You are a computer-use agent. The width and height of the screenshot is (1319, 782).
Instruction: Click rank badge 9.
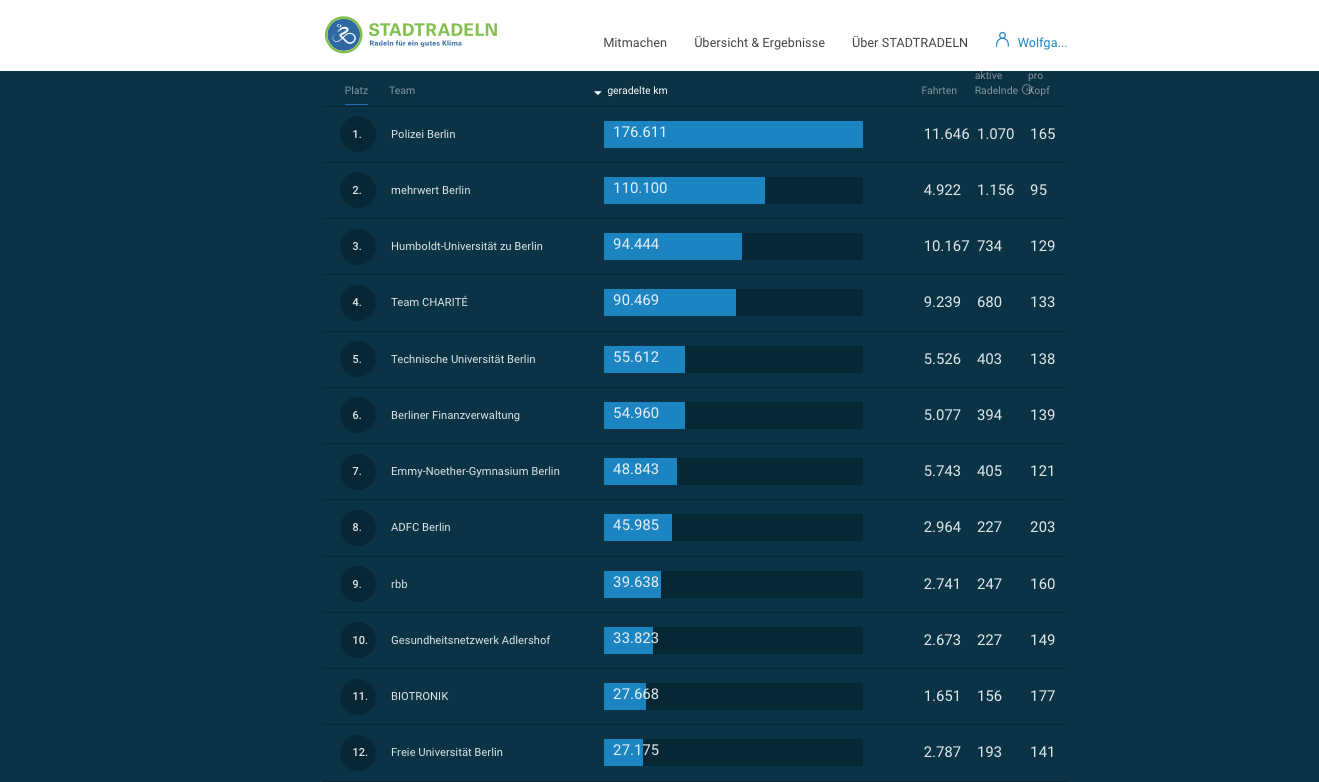click(x=358, y=584)
